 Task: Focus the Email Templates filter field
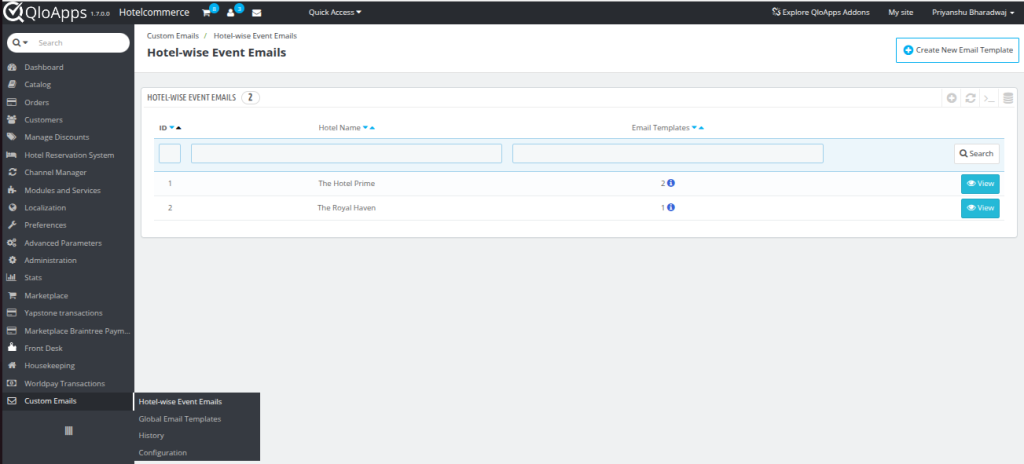pyautogui.click(x=667, y=154)
